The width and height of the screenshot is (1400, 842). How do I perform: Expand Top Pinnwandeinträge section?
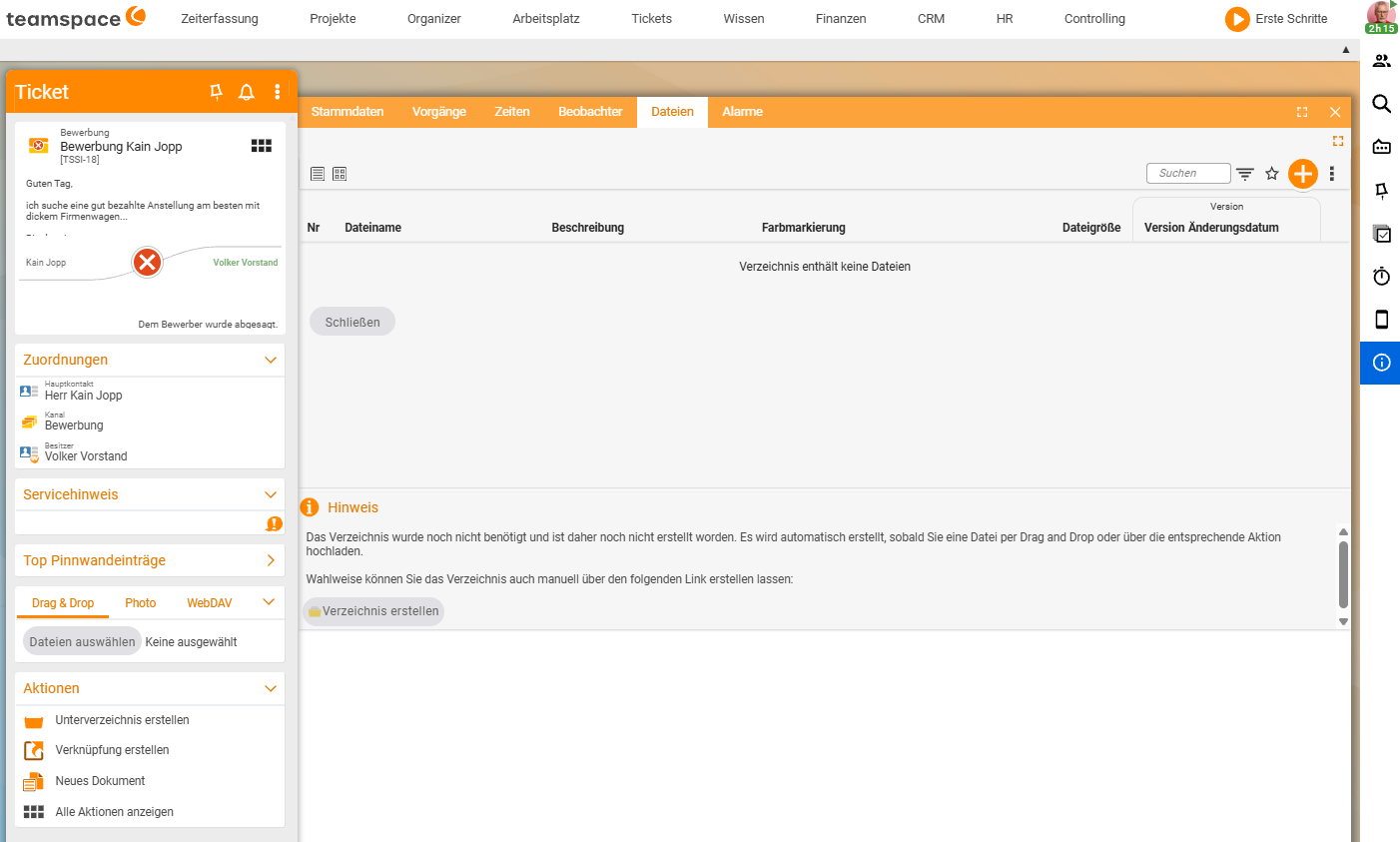coord(270,560)
